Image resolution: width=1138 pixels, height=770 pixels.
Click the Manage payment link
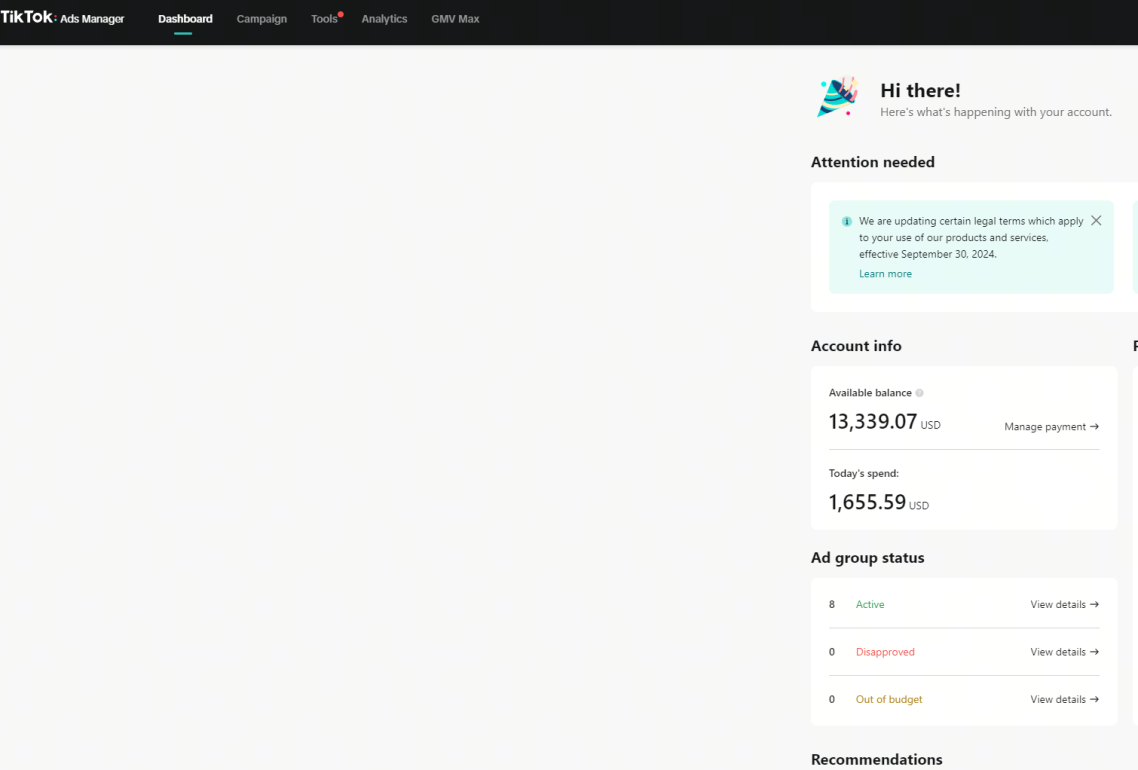[1051, 427]
